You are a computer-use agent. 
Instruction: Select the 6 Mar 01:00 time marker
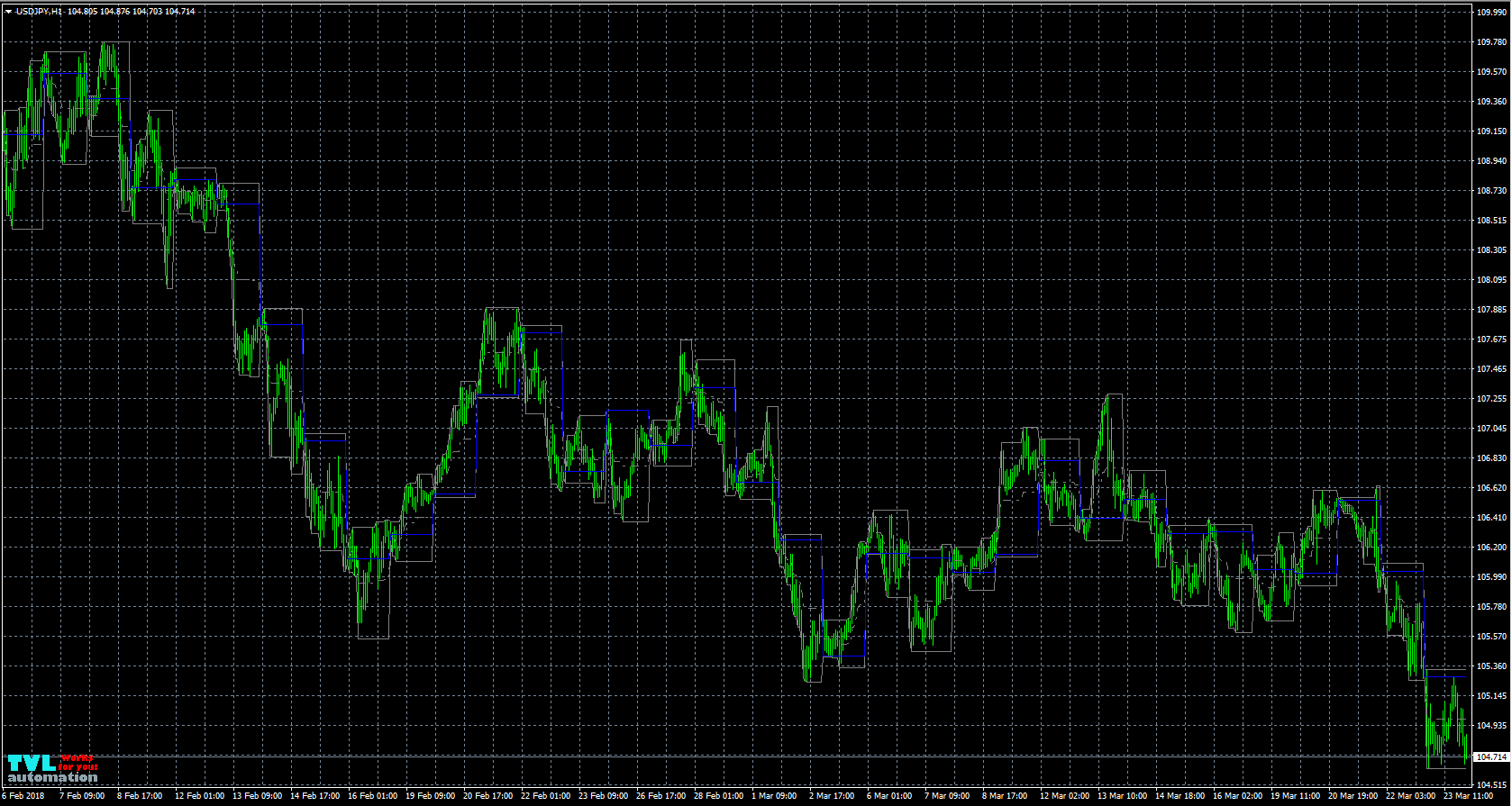point(889,796)
